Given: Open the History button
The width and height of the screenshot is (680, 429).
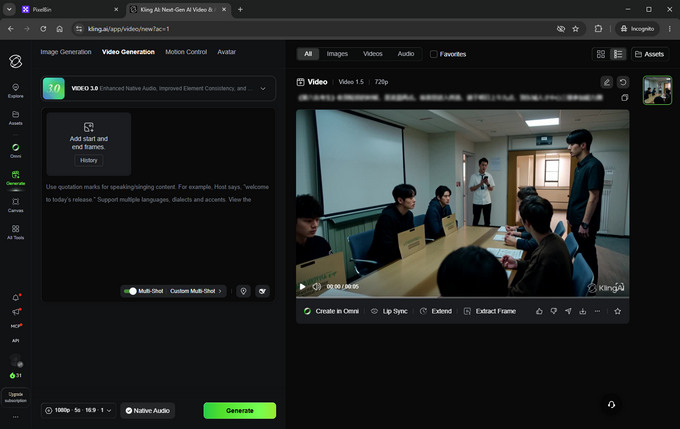Looking at the screenshot, I should pyautogui.click(x=88, y=160).
